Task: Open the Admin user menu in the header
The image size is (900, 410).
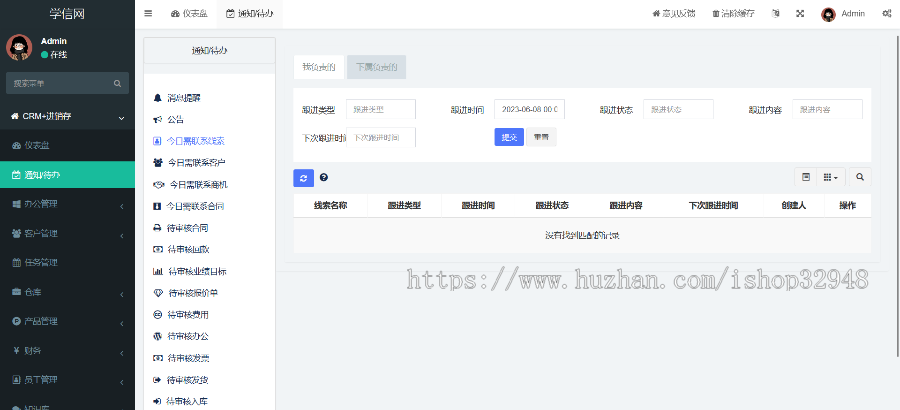Action: click(843, 14)
